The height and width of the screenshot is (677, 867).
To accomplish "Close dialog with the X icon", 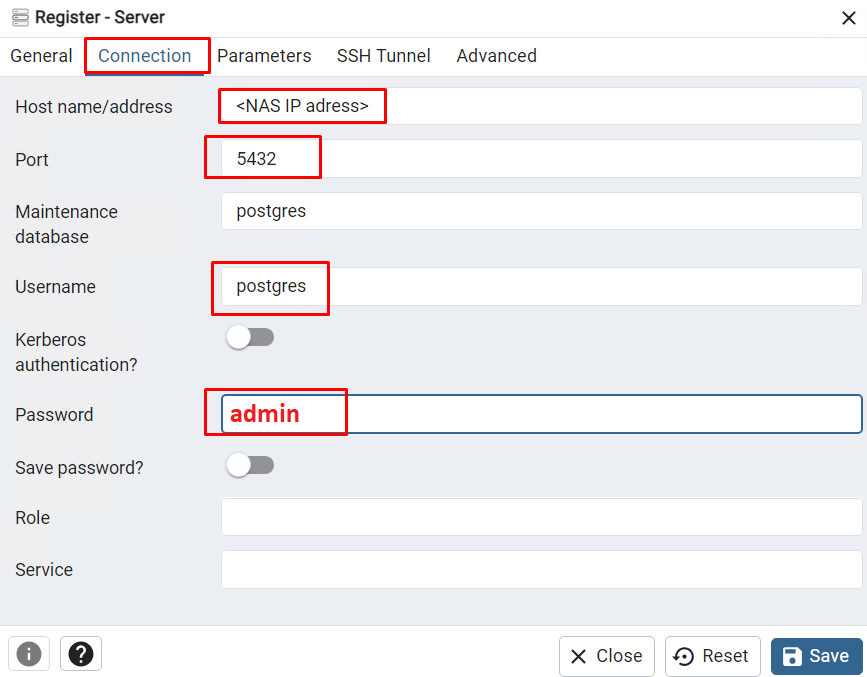I will pyautogui.click(x=849, y=17).
